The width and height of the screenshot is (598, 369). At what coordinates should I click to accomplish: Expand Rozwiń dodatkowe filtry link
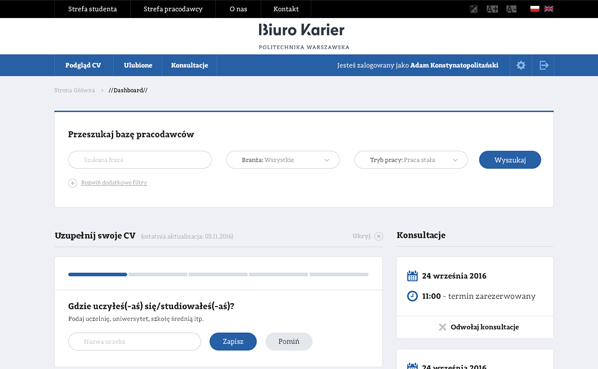(x=114, y=183)
